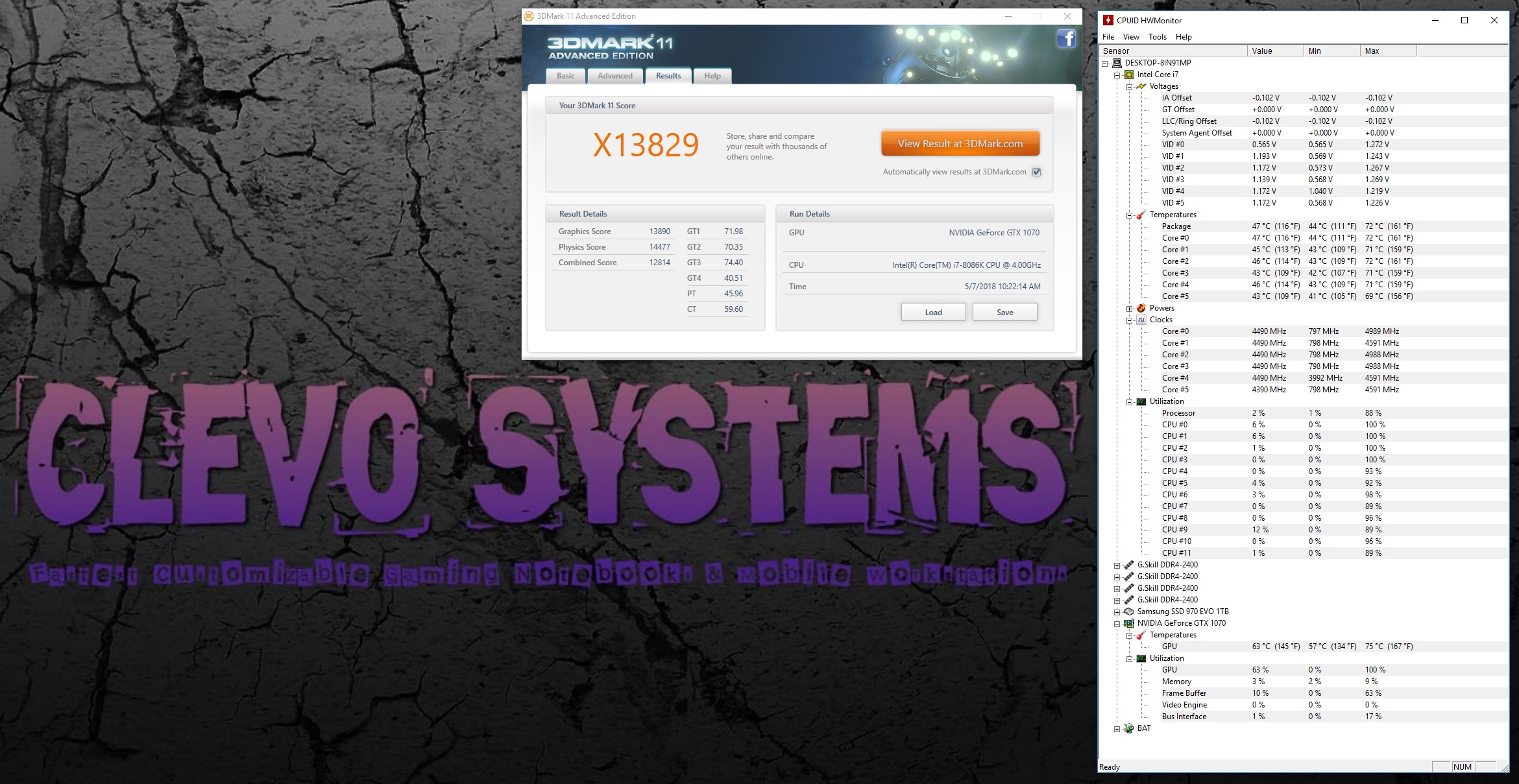Collapse the CPU Temperatures section
1519x784 pixels.
point(1130,215)
